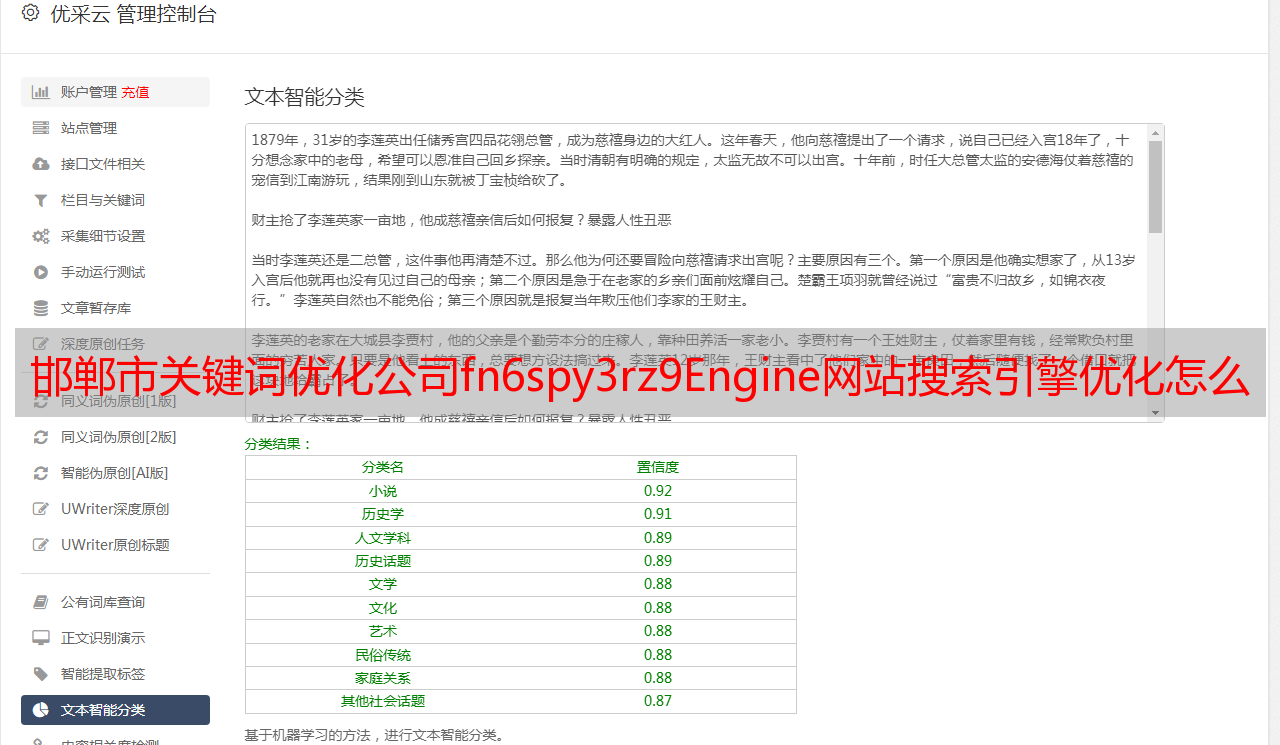Screen dimensions: 1280x745
Task: Click the filter icon next to 栏目与关键词
Action: 41,200
